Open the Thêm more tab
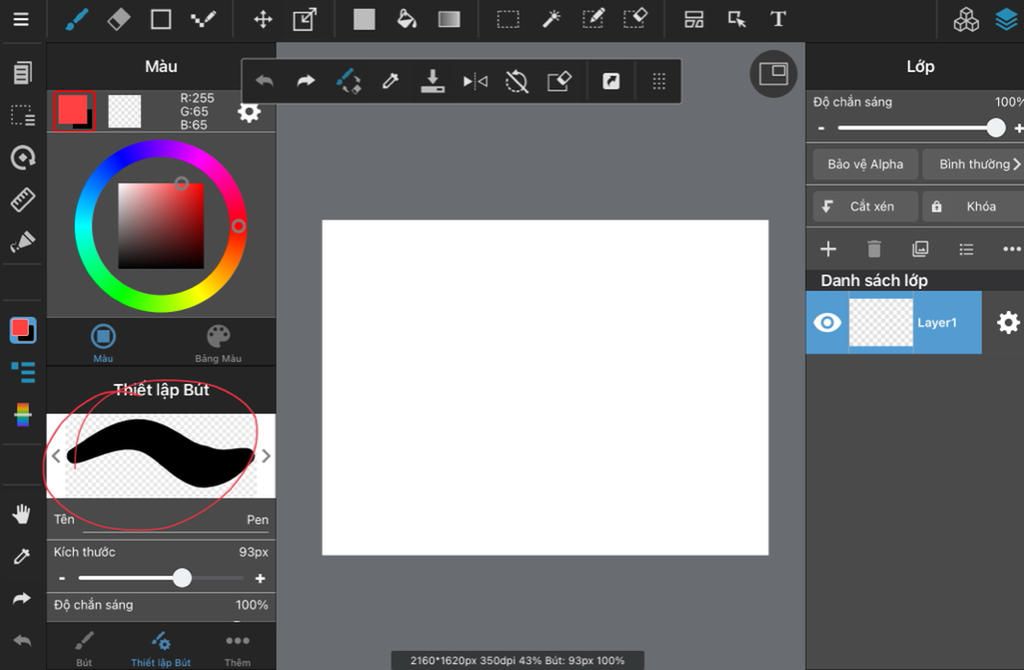This screenshot has width=1024, height=670. [x=237, y=648]
